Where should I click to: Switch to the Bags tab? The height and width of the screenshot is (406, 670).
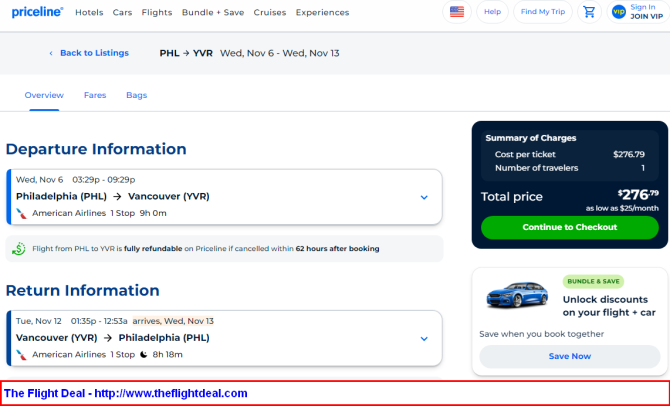click(x=136, y=95)
